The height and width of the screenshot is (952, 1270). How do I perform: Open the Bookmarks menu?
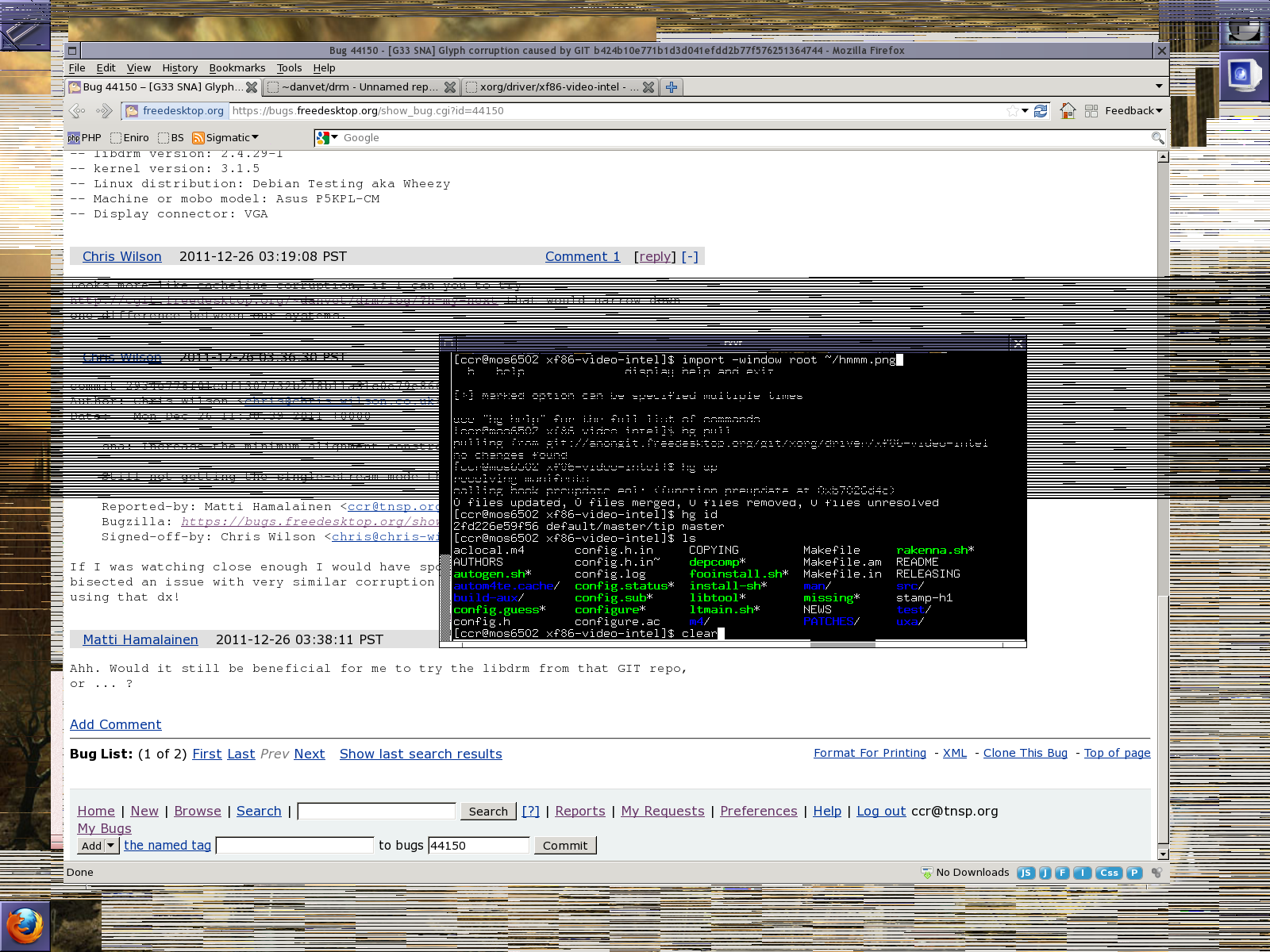point(237,68)
